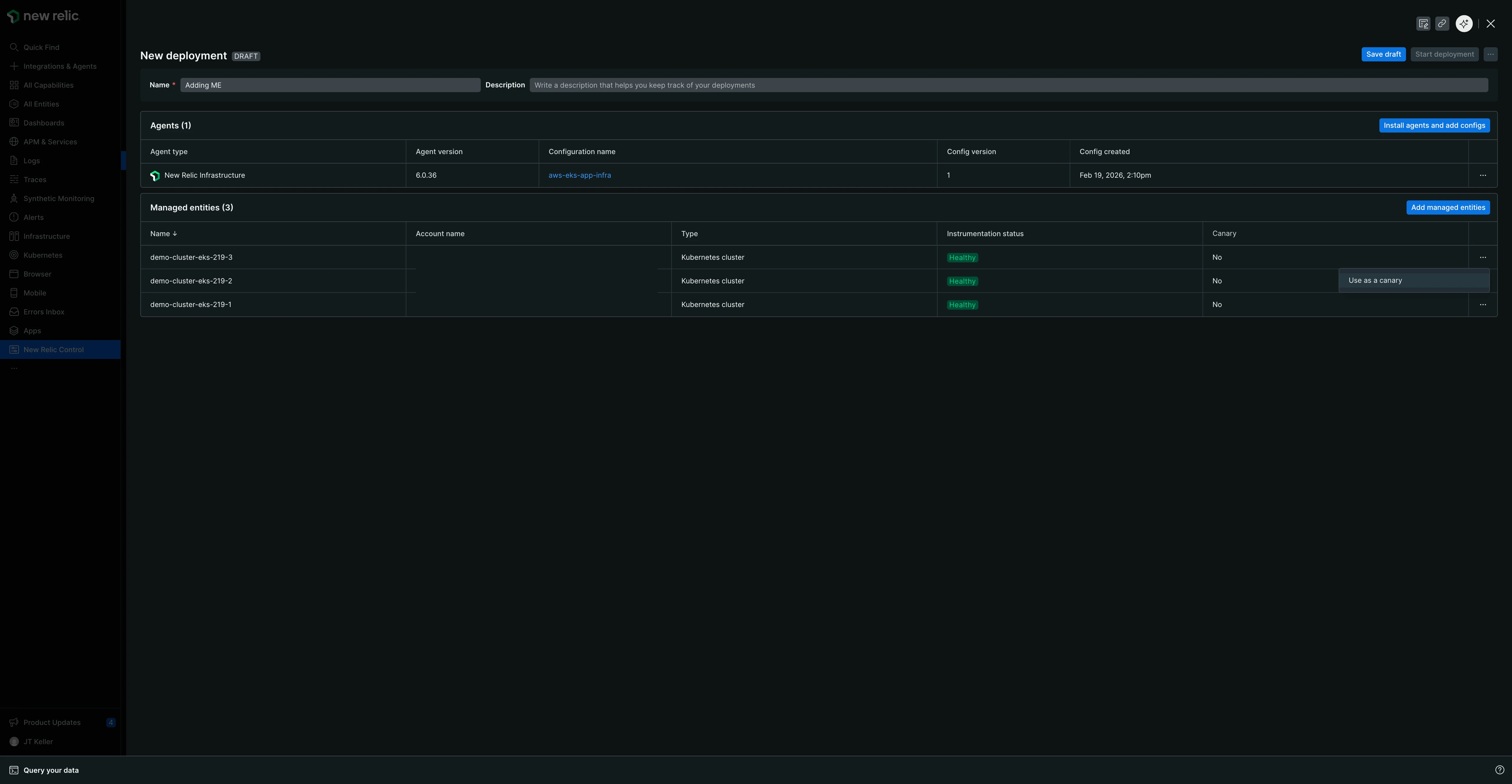Image resolution: width=1512 pixels, height=784 pixels.
Task: Open the New Relic AI assistant icon
Action: 1464,24
